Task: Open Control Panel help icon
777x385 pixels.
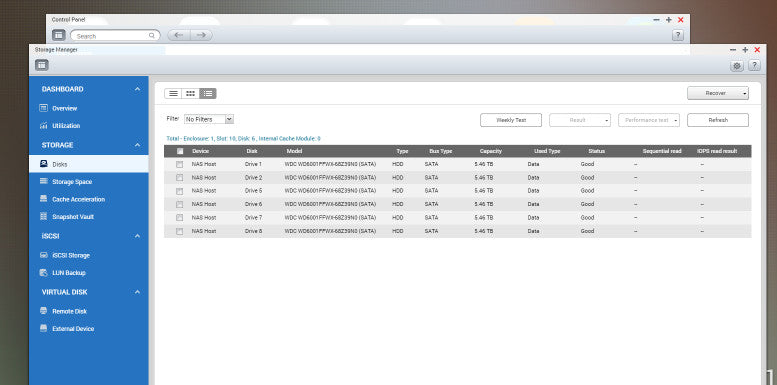Action: [678, 35]
